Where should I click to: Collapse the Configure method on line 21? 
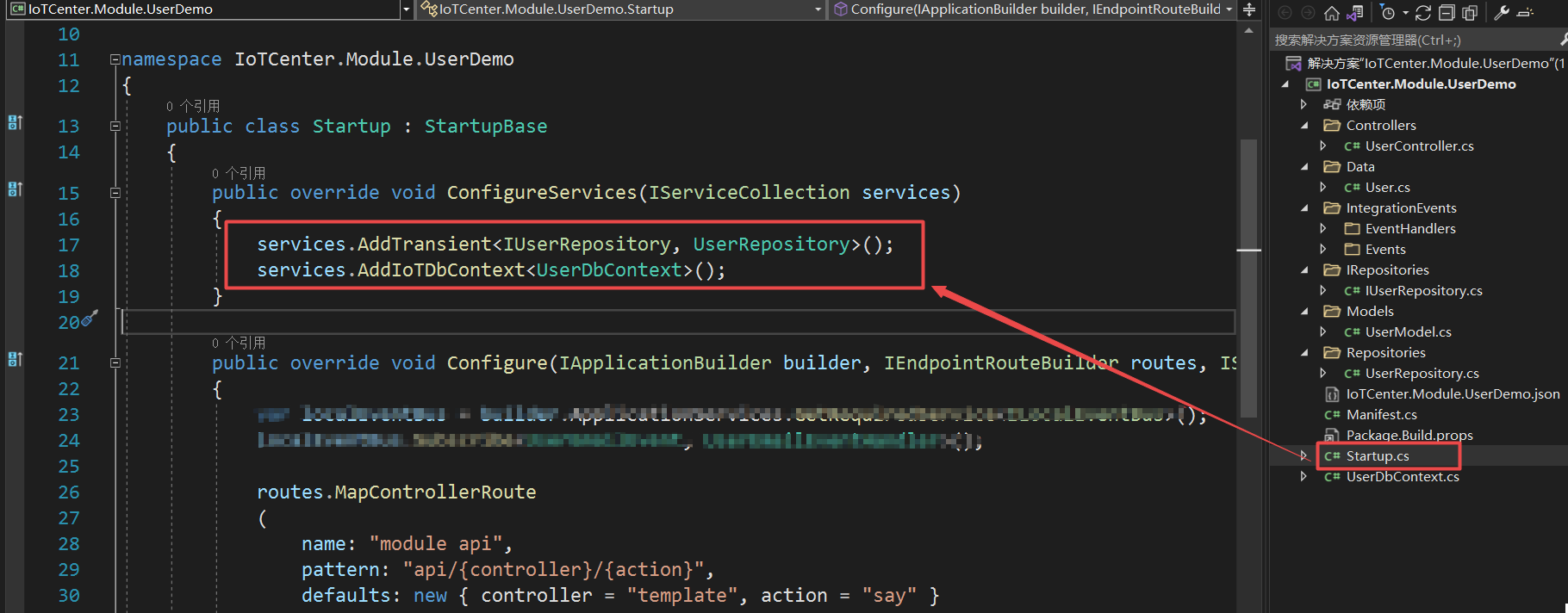[115, 362]
